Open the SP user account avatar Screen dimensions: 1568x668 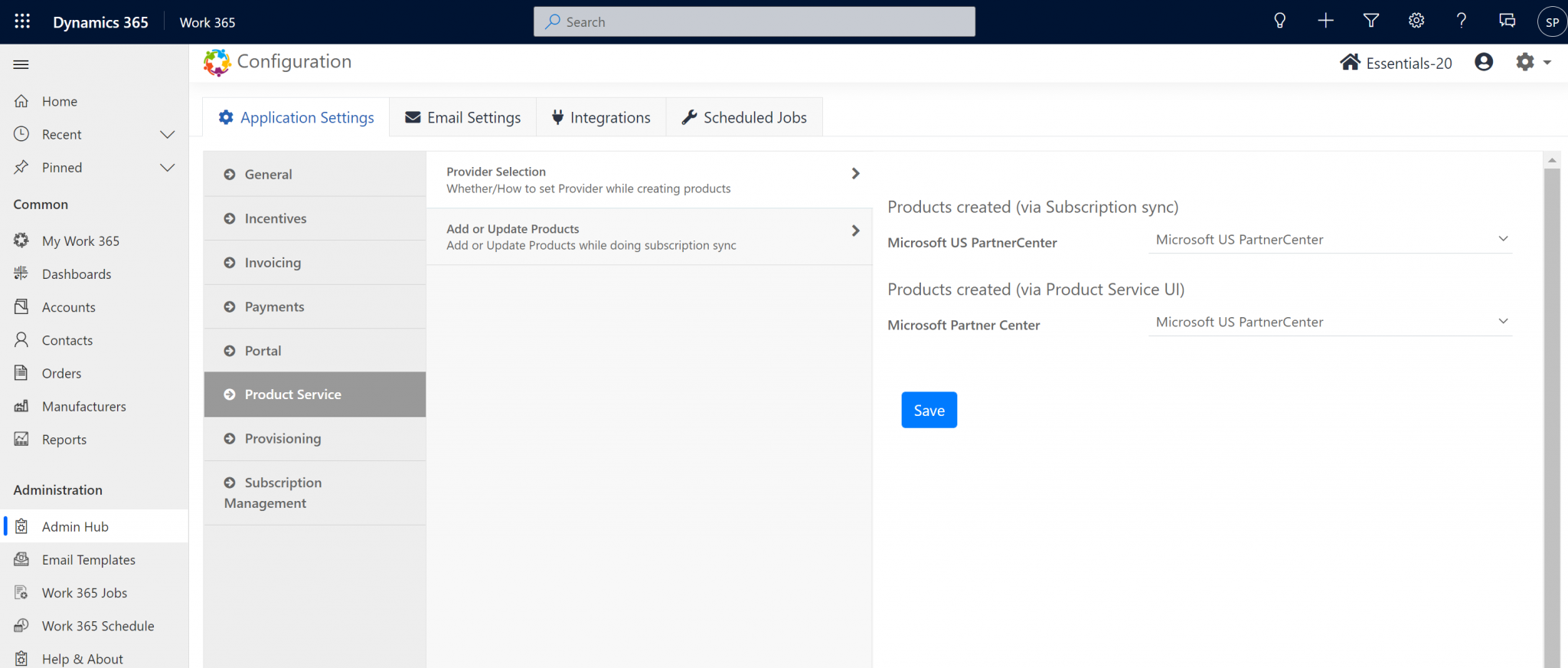1552,21
